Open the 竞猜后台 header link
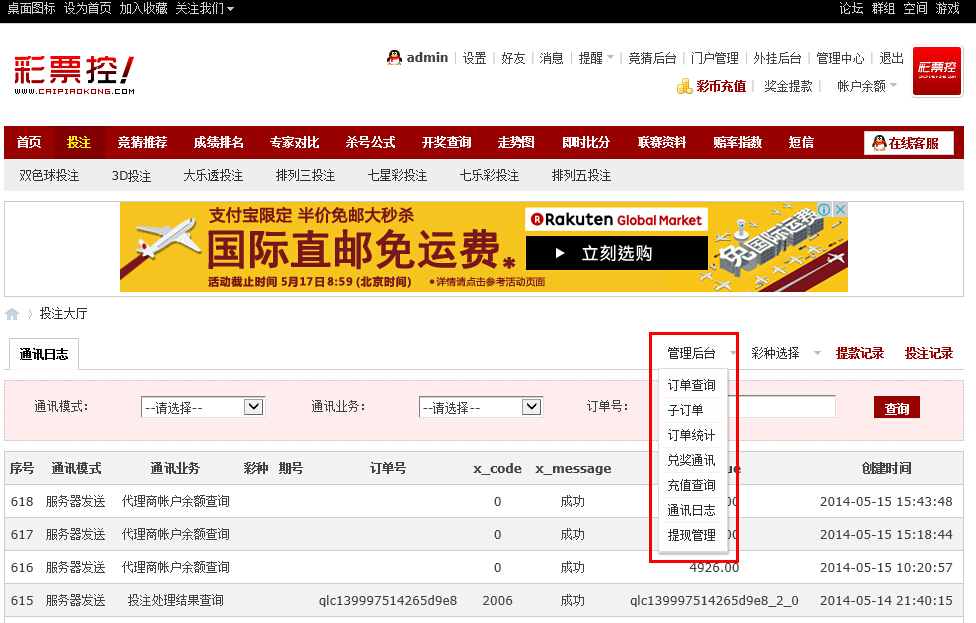Screen dimensions: 976x623 point(652,58)
